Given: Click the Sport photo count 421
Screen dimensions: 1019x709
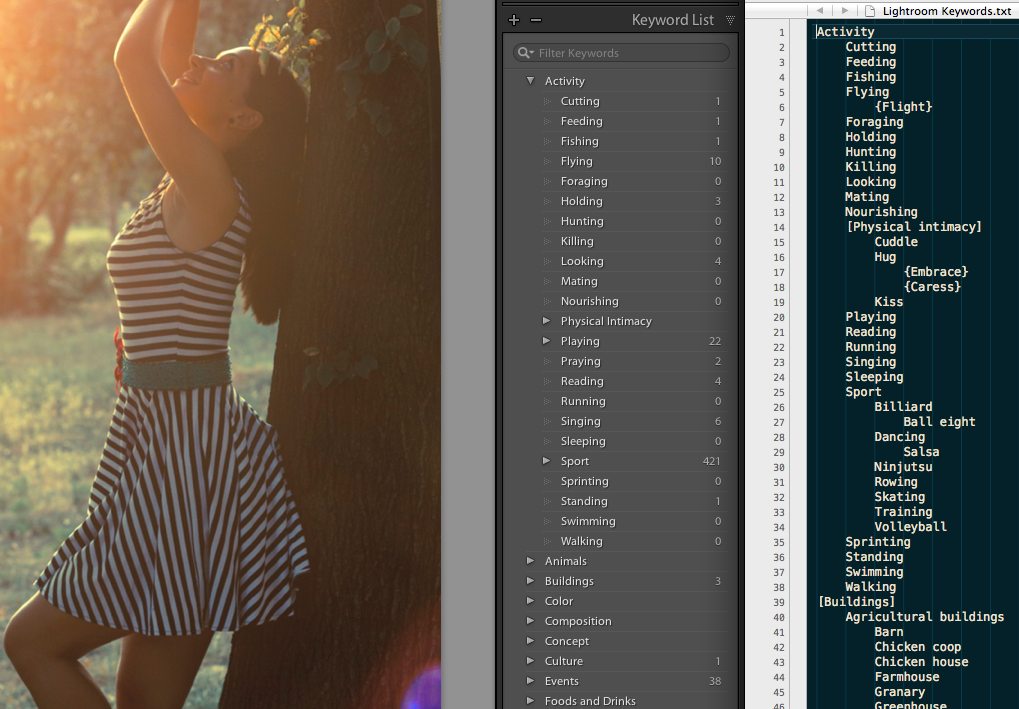Looking at the screenshot, I should (712, 461).
